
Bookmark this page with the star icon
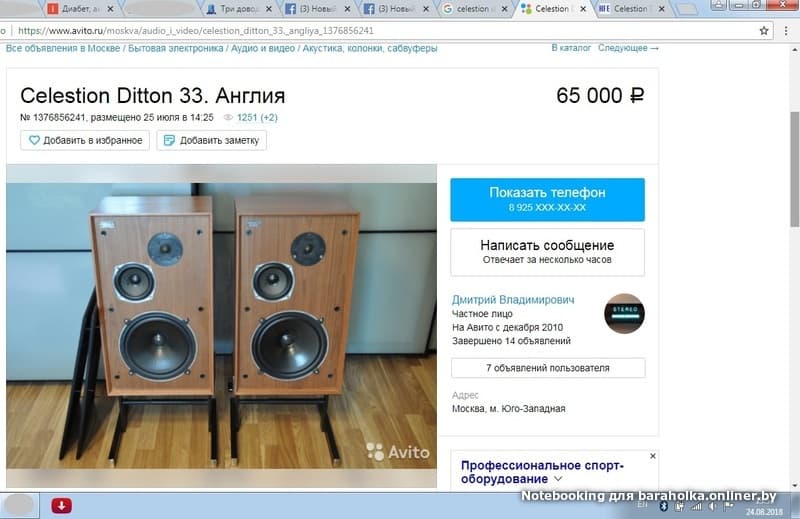(x=764, y=31)
